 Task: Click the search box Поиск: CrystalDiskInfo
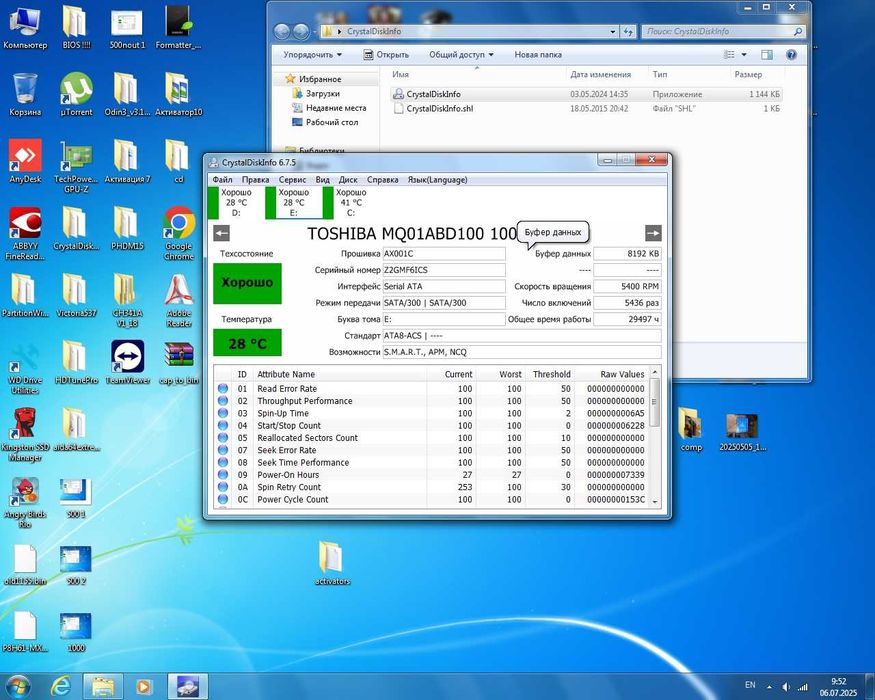(x=723, y=32)
